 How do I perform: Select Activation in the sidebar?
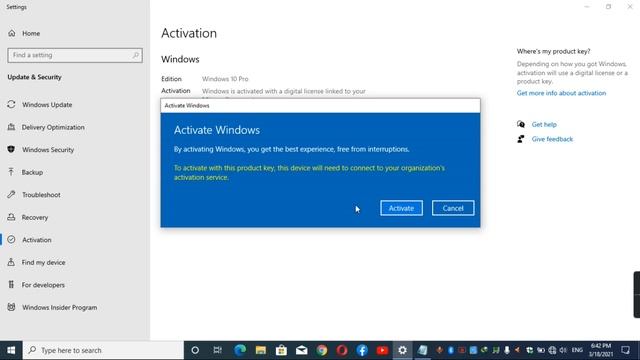[x=37, y=240]
